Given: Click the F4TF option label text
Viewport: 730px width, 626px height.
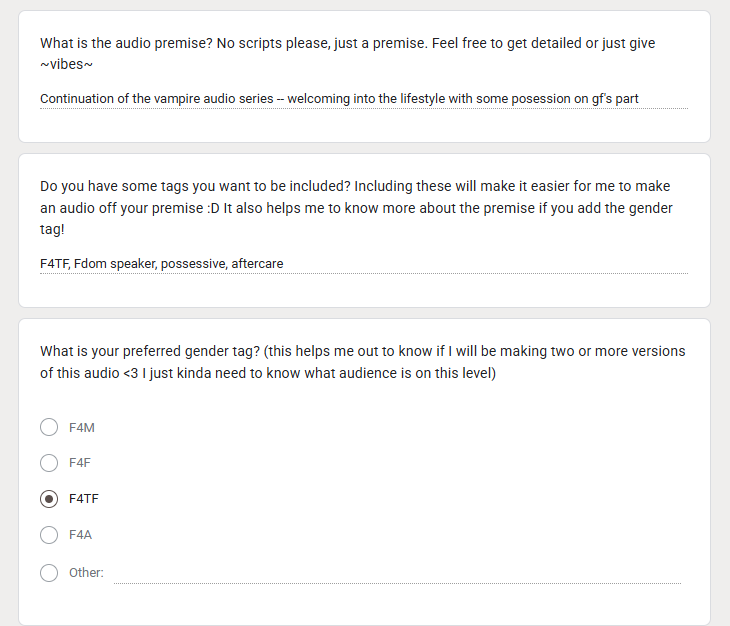Looking at the screenshot, I should pyautogui.click(x=84, y=499).
